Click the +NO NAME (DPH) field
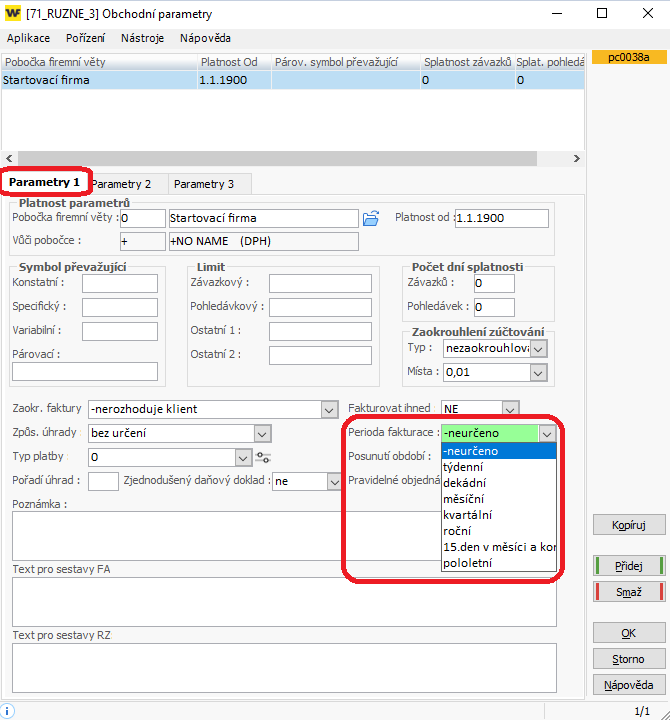 pyautogui.click(x=263, y=241)
